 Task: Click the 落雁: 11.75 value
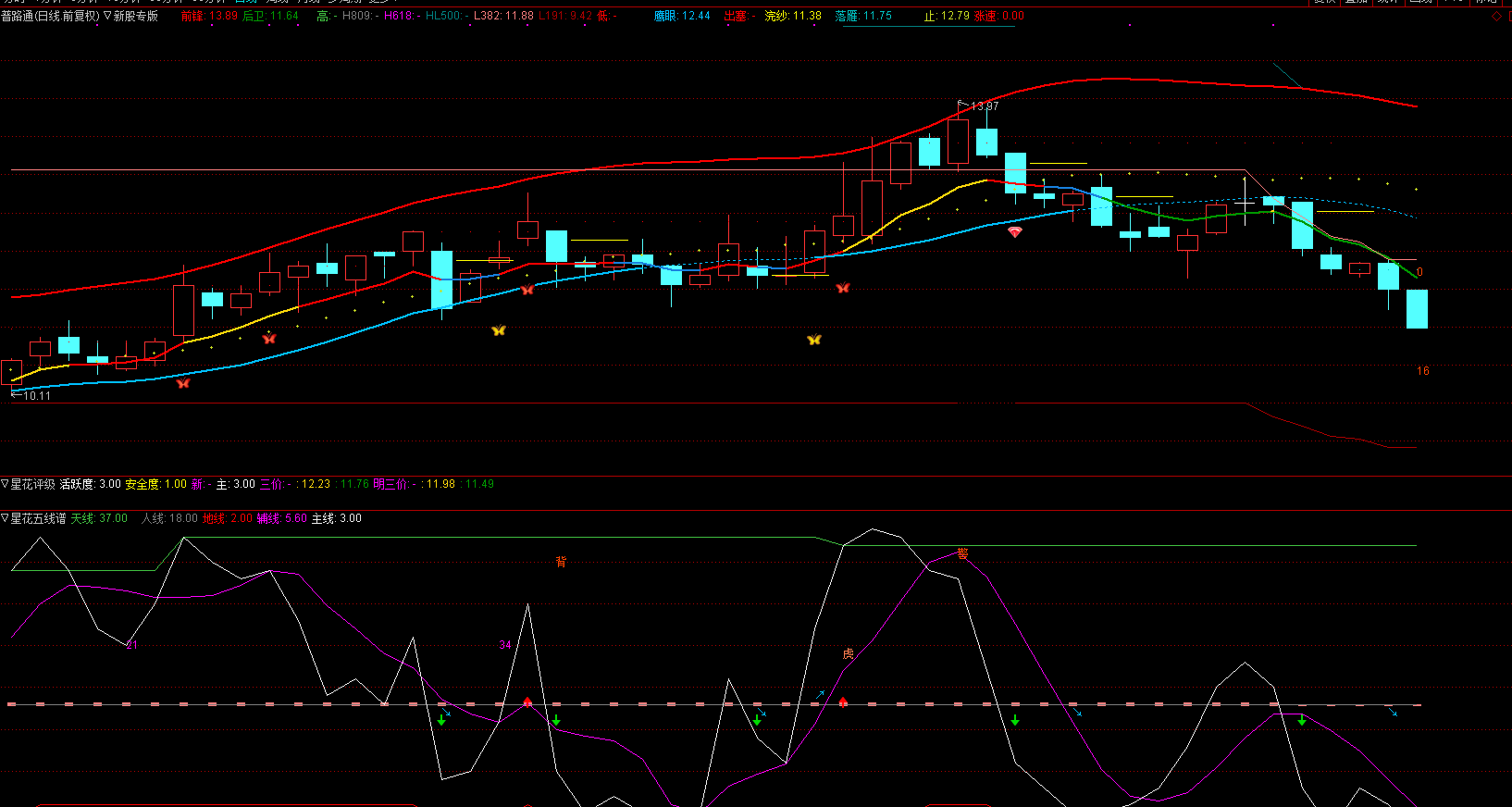point(863,16)
